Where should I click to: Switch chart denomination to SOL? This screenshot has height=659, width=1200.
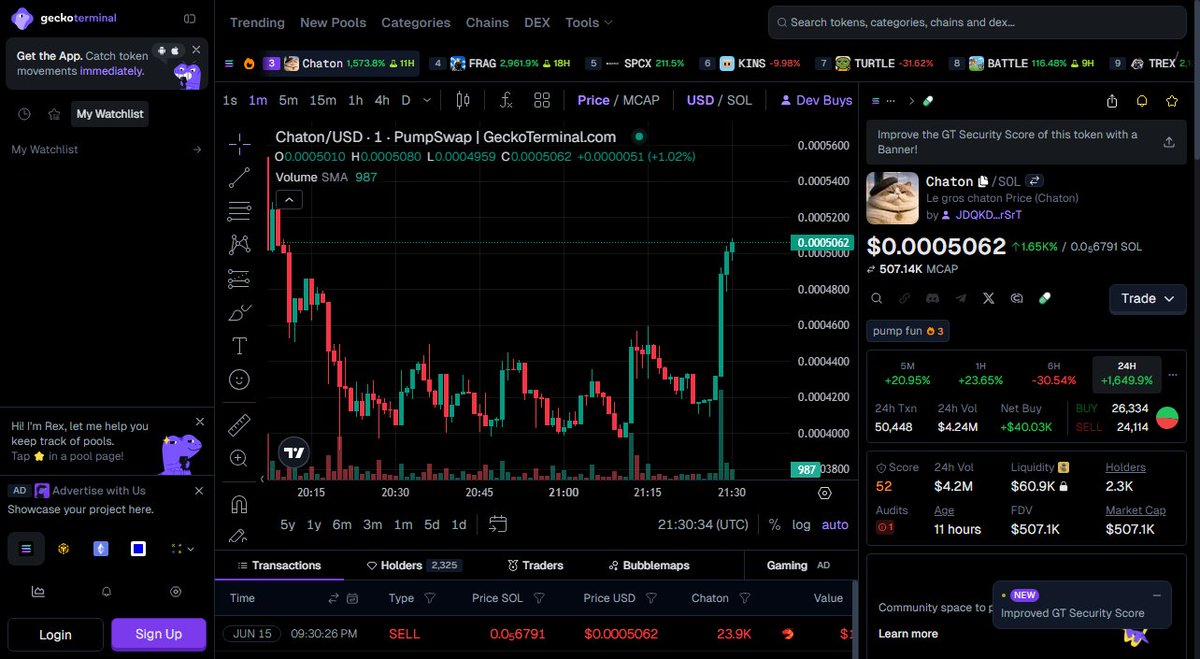[x=740, y=100]
